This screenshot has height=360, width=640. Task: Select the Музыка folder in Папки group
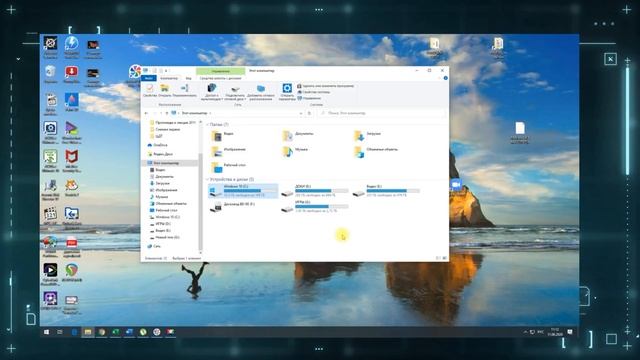296,151
